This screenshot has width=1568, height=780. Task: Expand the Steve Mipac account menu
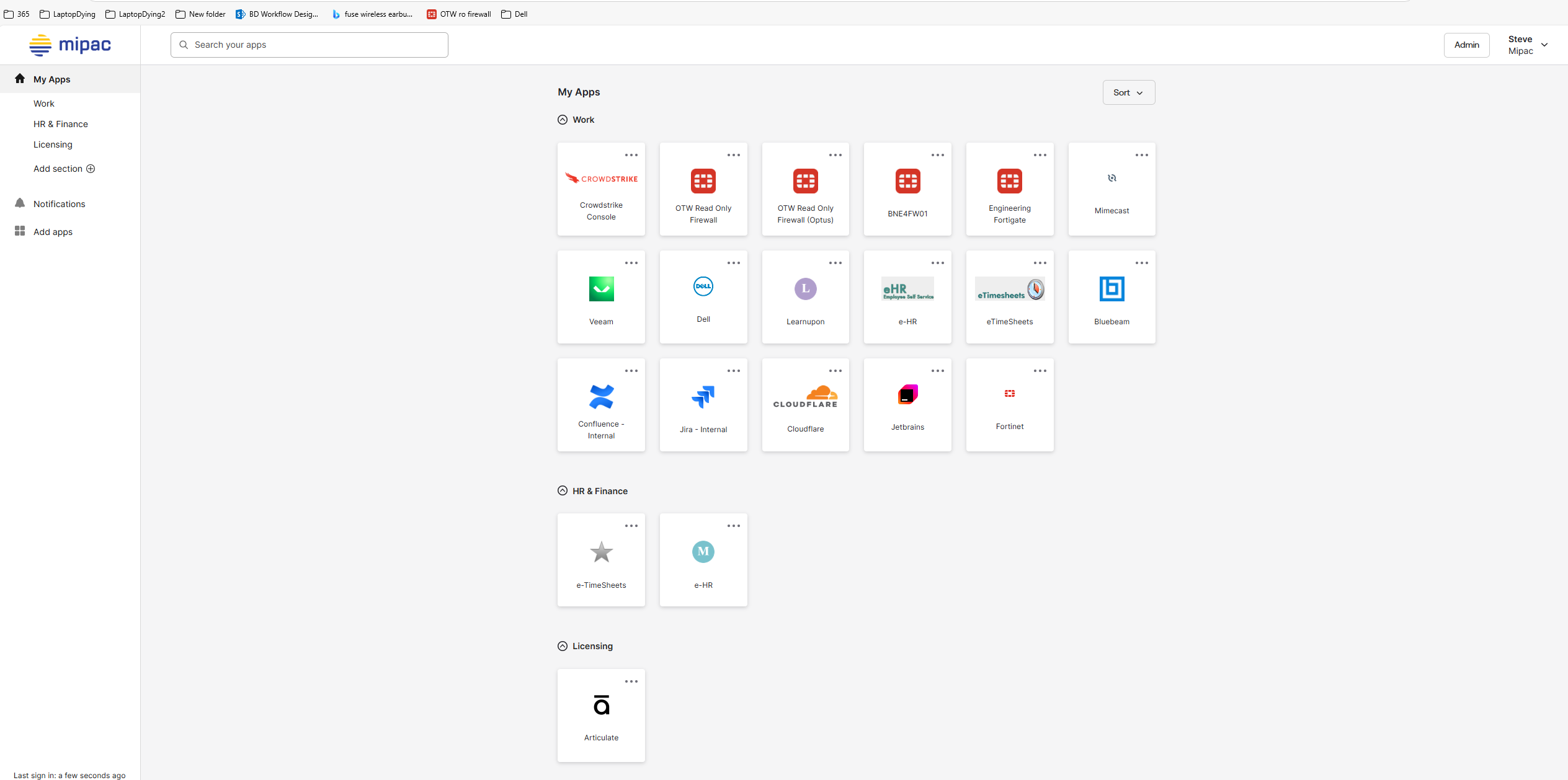click(x=1544, y=45)
